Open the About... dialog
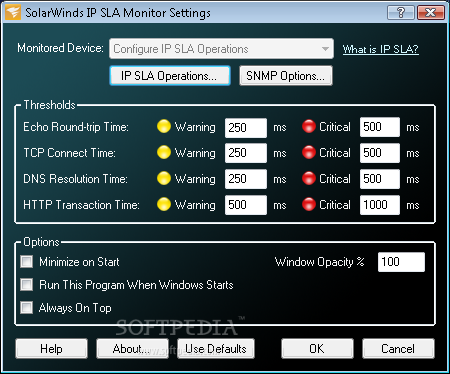This screenshot has height=374, width=450. (132, 349)
